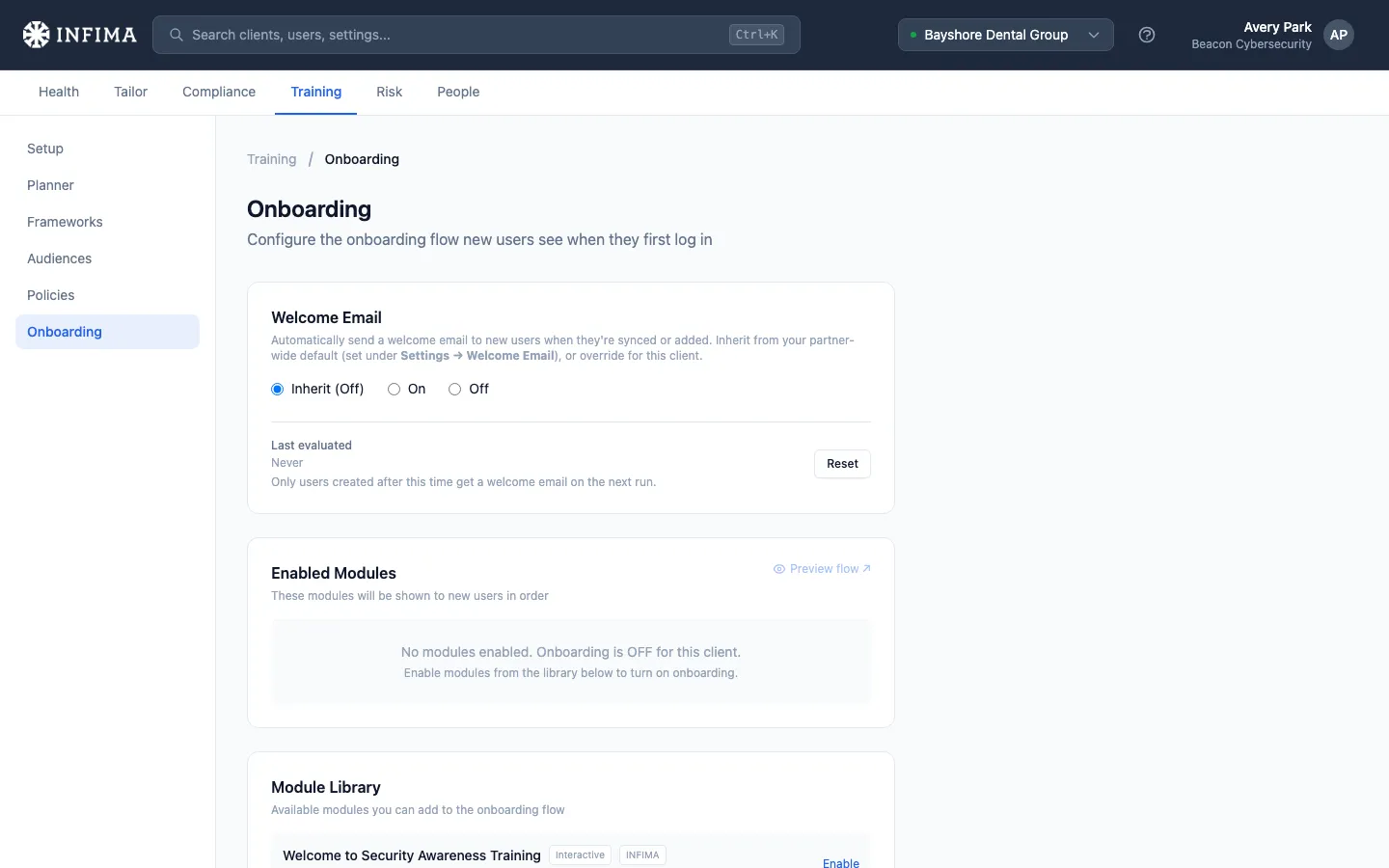Click the Avery Park user name
This screenshot has height=868, width=1389.
point(1277,27)
